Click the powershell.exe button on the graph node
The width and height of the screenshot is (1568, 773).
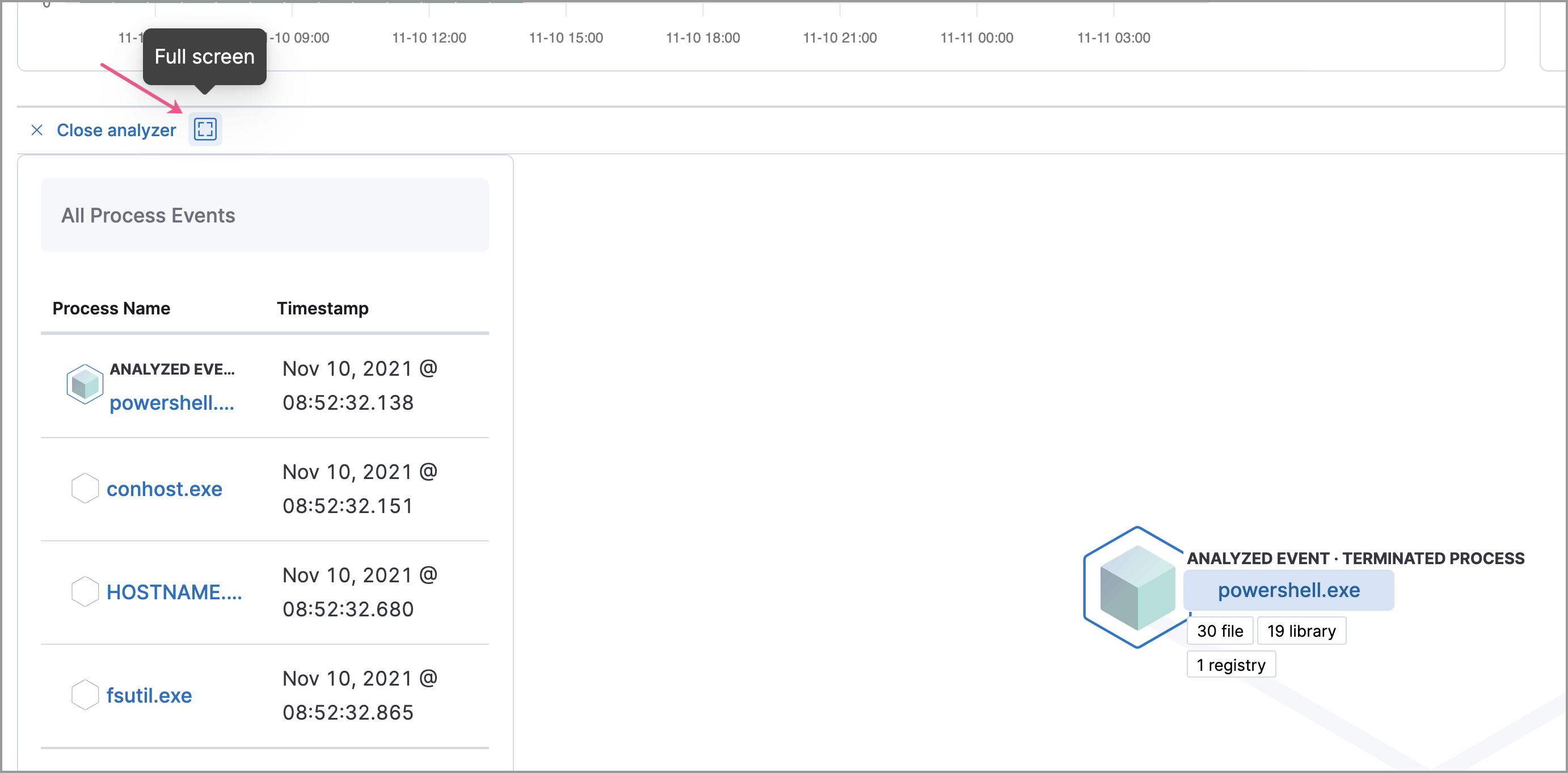(1289, 590)
